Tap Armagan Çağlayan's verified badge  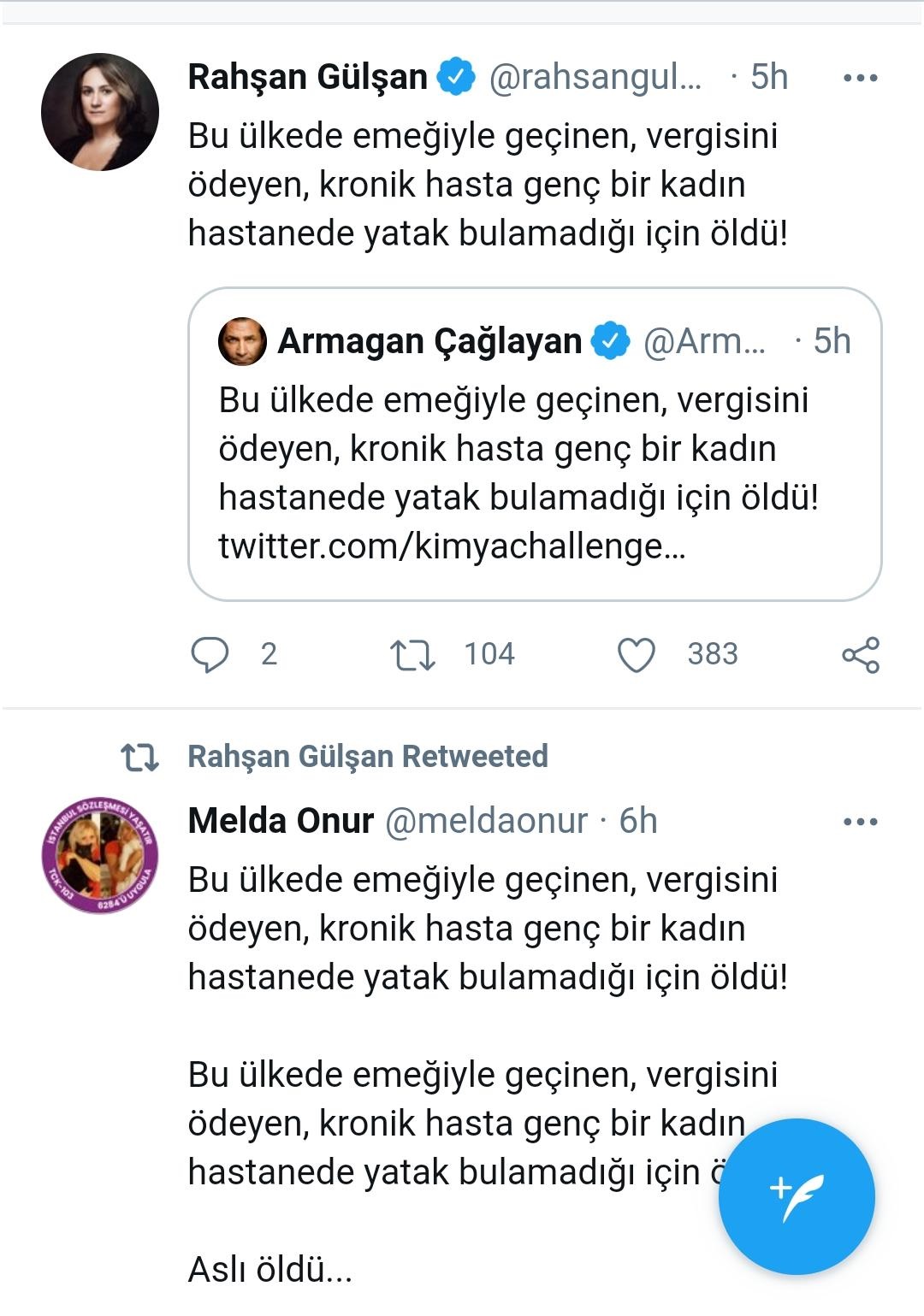click(x=611, y=341)
